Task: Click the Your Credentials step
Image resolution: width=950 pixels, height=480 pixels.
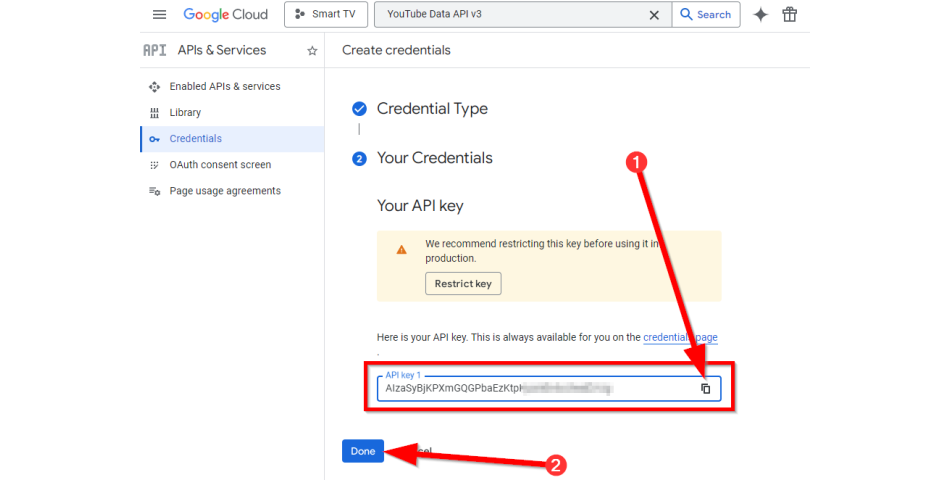Action: click(434, 158)
